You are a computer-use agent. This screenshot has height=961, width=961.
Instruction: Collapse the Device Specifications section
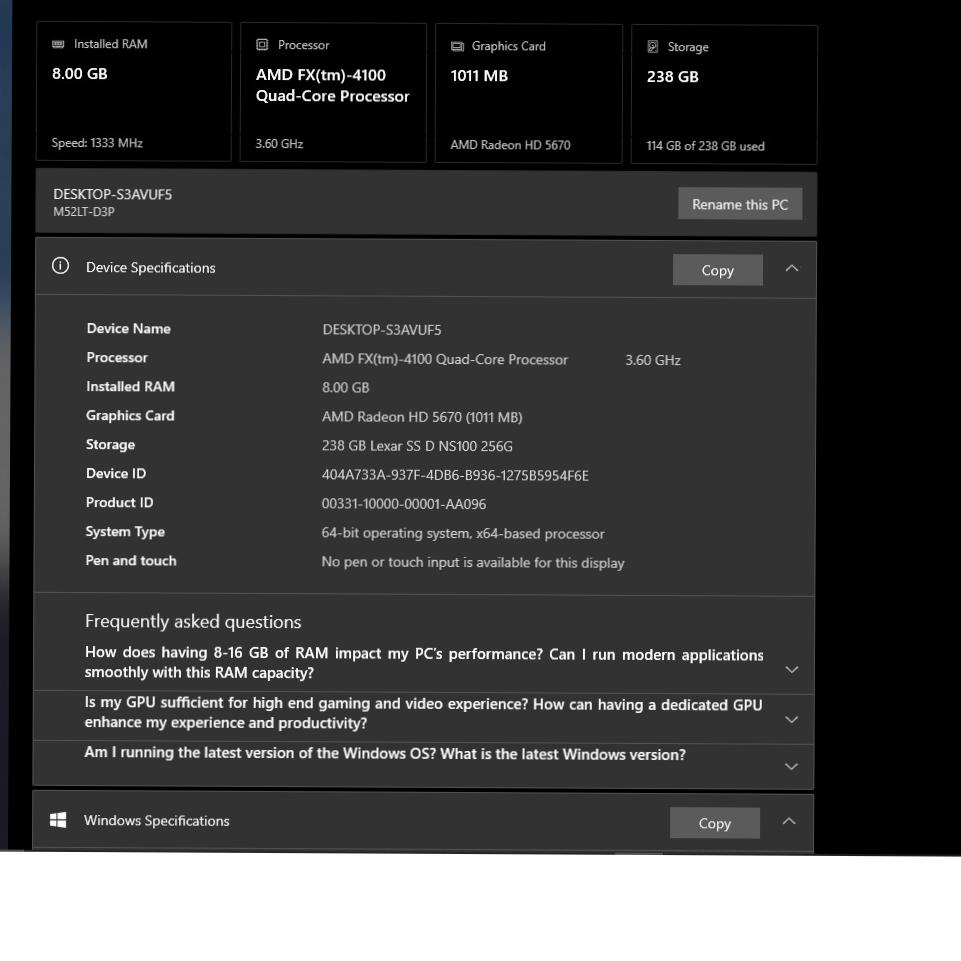[791, 268]
